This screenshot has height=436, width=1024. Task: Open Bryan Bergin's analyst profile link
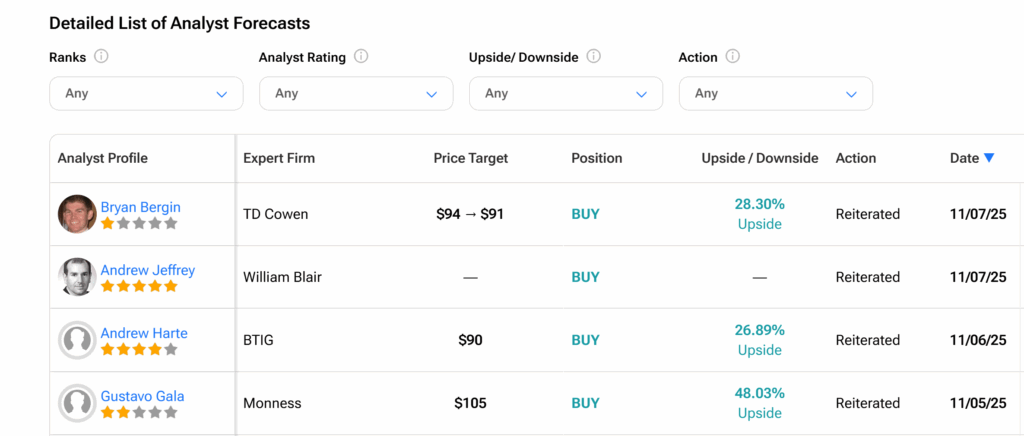click(140, 207)
